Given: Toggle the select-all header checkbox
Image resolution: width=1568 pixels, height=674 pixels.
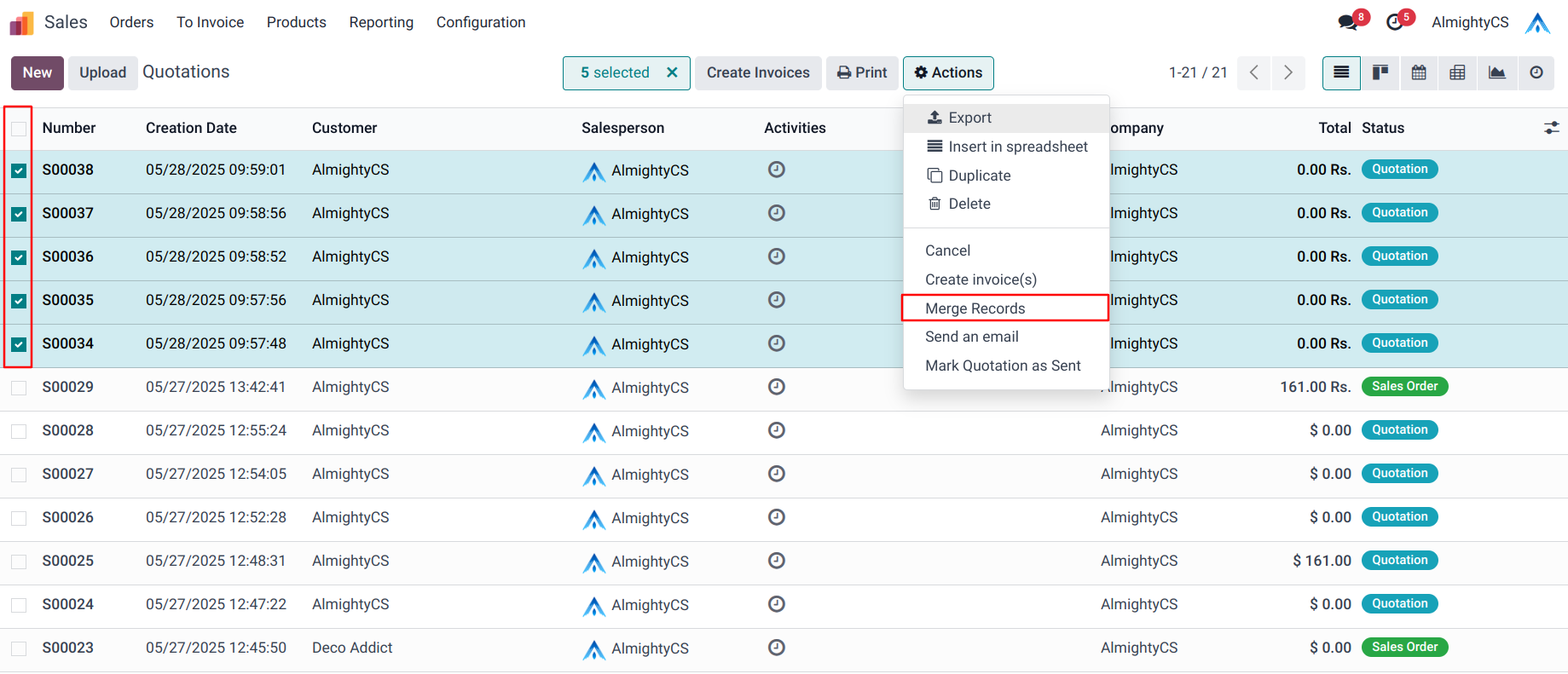Looking at the screenshot, I should [x=19, y=129].
